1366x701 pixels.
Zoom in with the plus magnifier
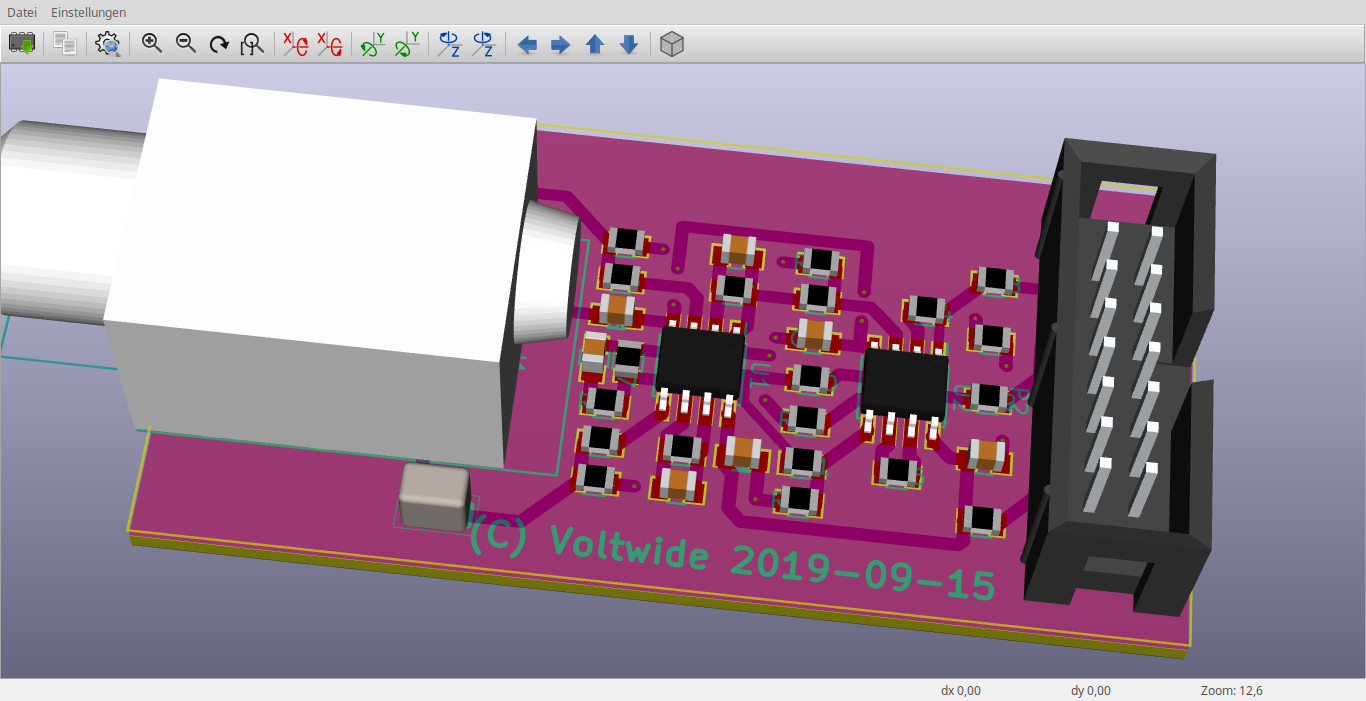coord(152,44)
